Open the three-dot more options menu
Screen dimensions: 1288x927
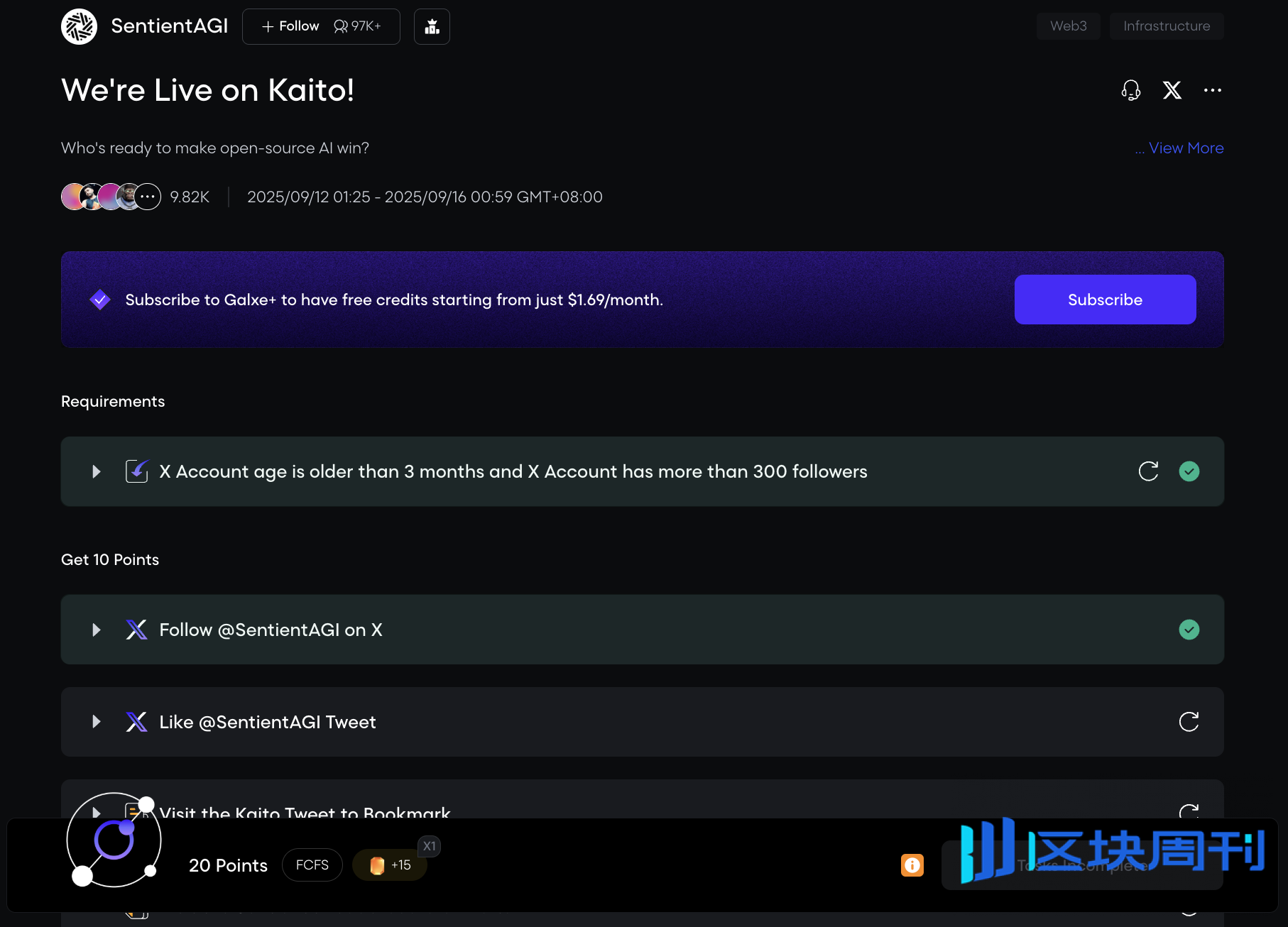1213,90
